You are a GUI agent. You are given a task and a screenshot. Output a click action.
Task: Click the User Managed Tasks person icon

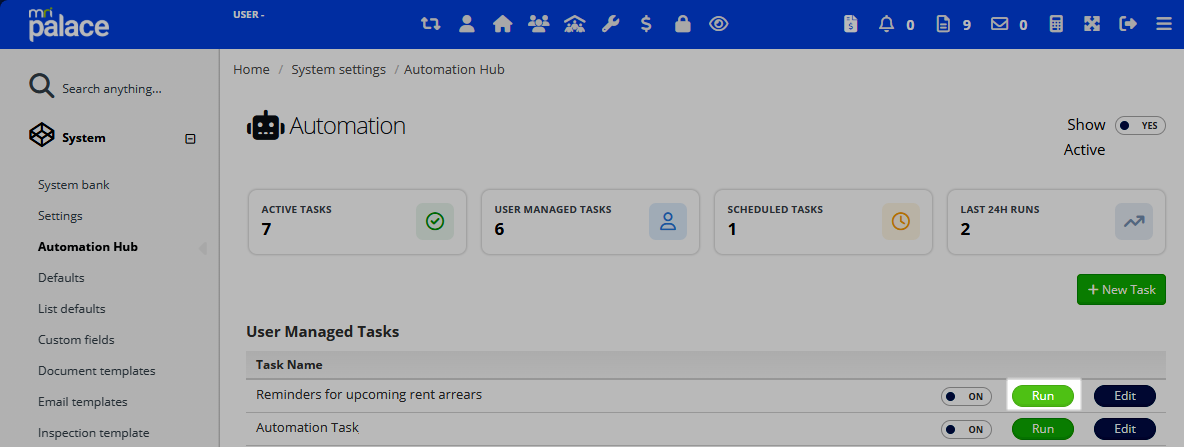(x=668, y=221)
